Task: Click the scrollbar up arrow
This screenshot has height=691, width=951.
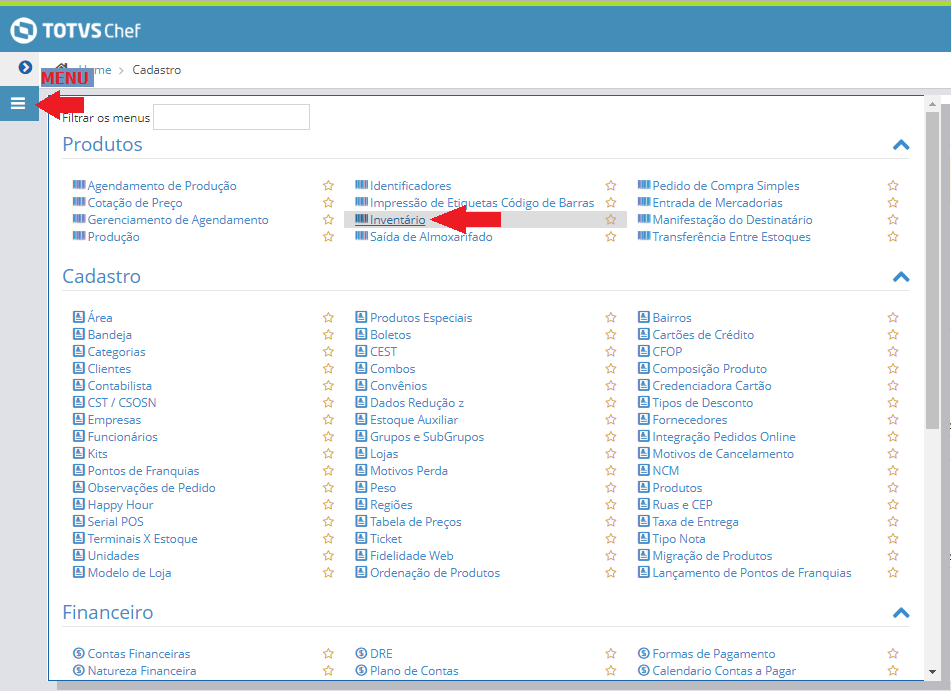Action: [932, 104]
